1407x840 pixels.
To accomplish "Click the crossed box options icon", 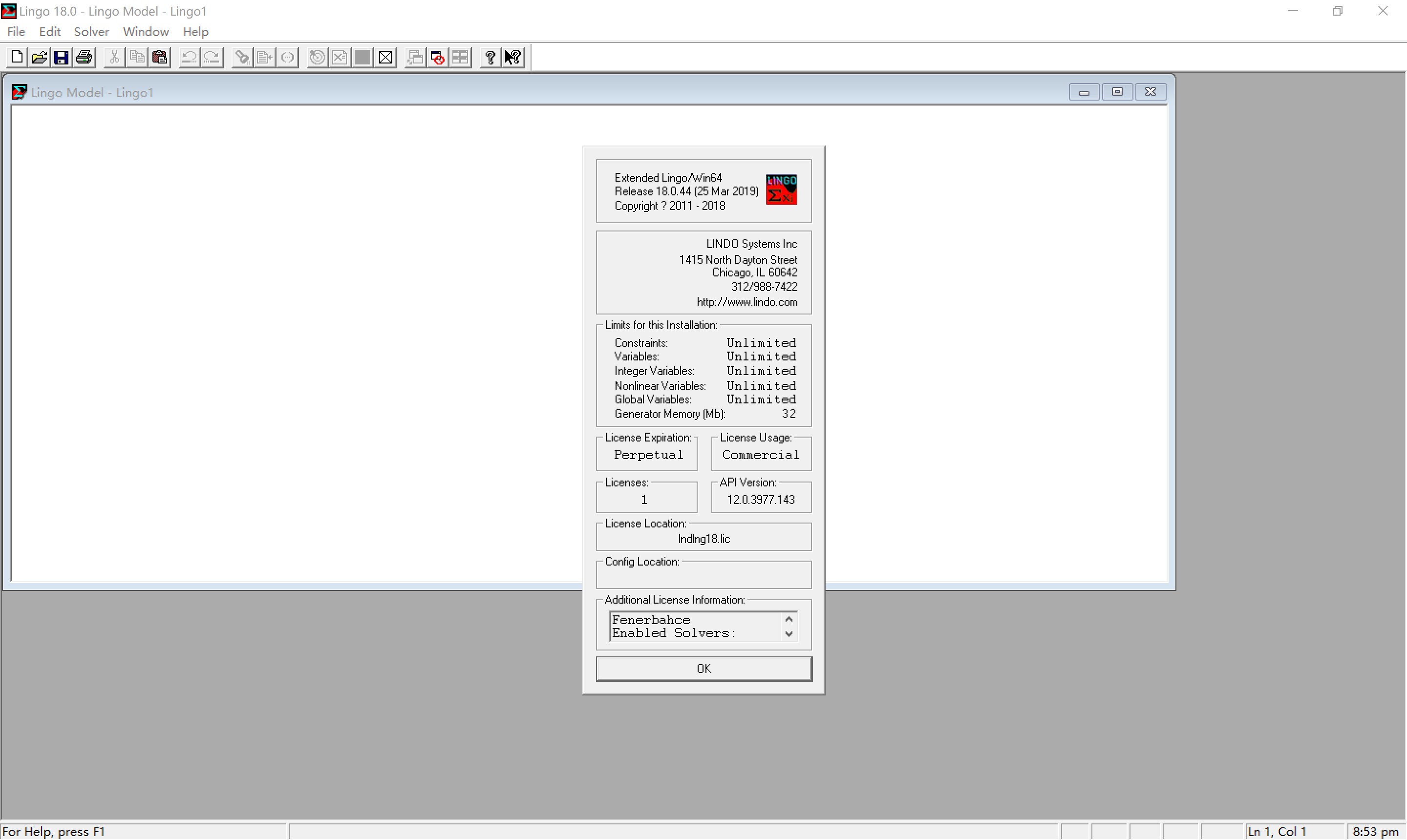I will (x=385, y=57).
